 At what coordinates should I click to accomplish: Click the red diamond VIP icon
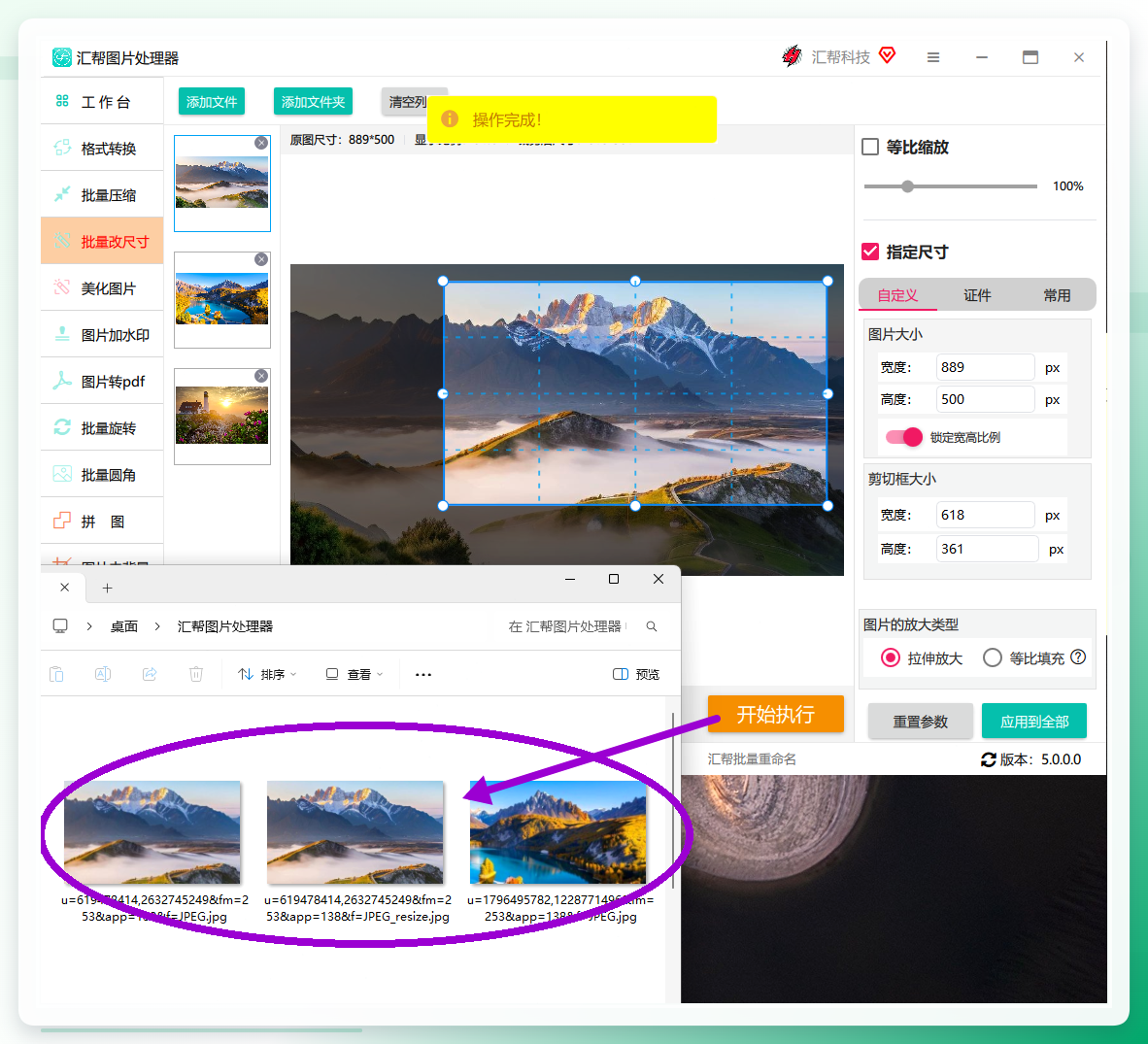[888, 55]
